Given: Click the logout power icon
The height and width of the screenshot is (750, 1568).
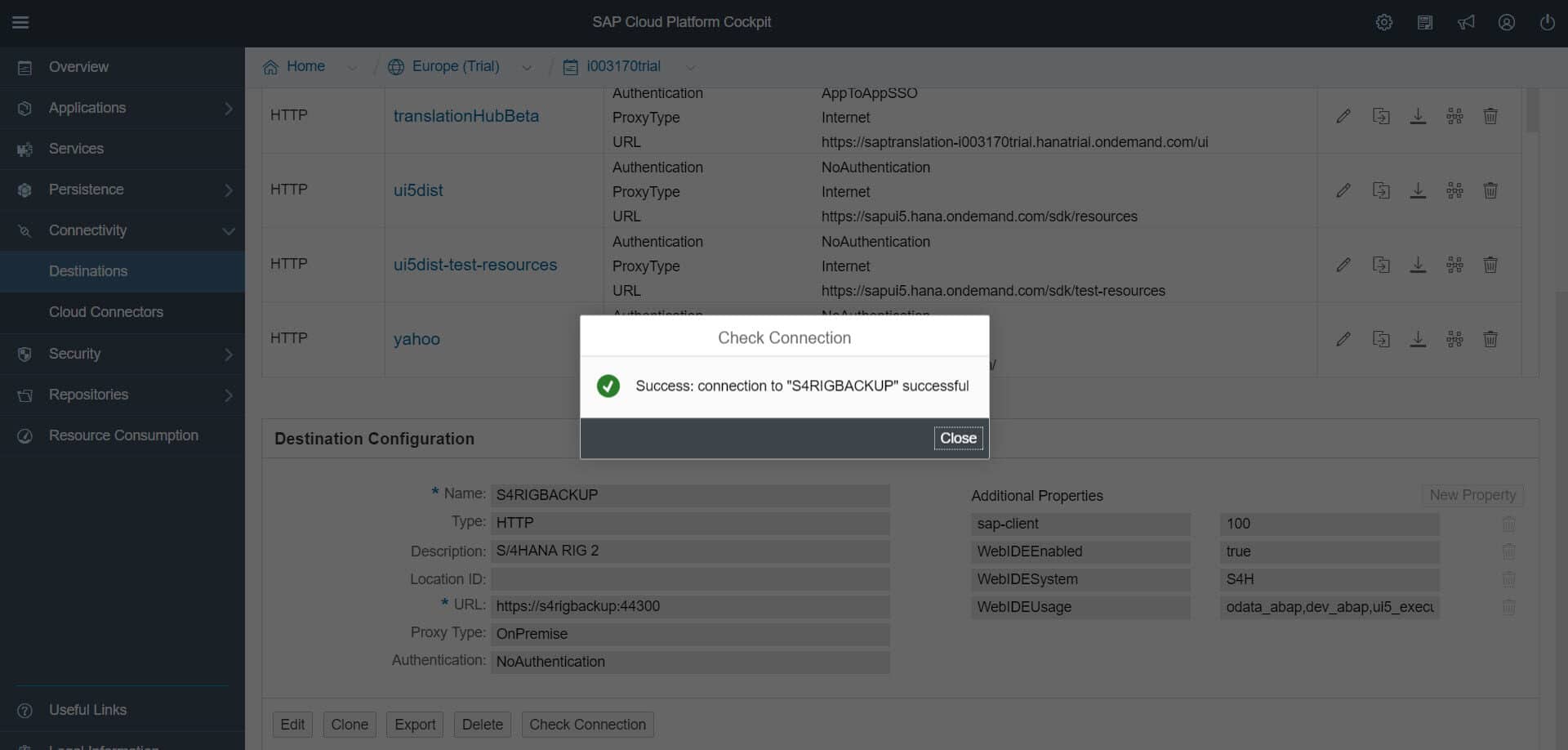Looking at the screenshot, I should pyautogui.click(x=1547, y=22).
